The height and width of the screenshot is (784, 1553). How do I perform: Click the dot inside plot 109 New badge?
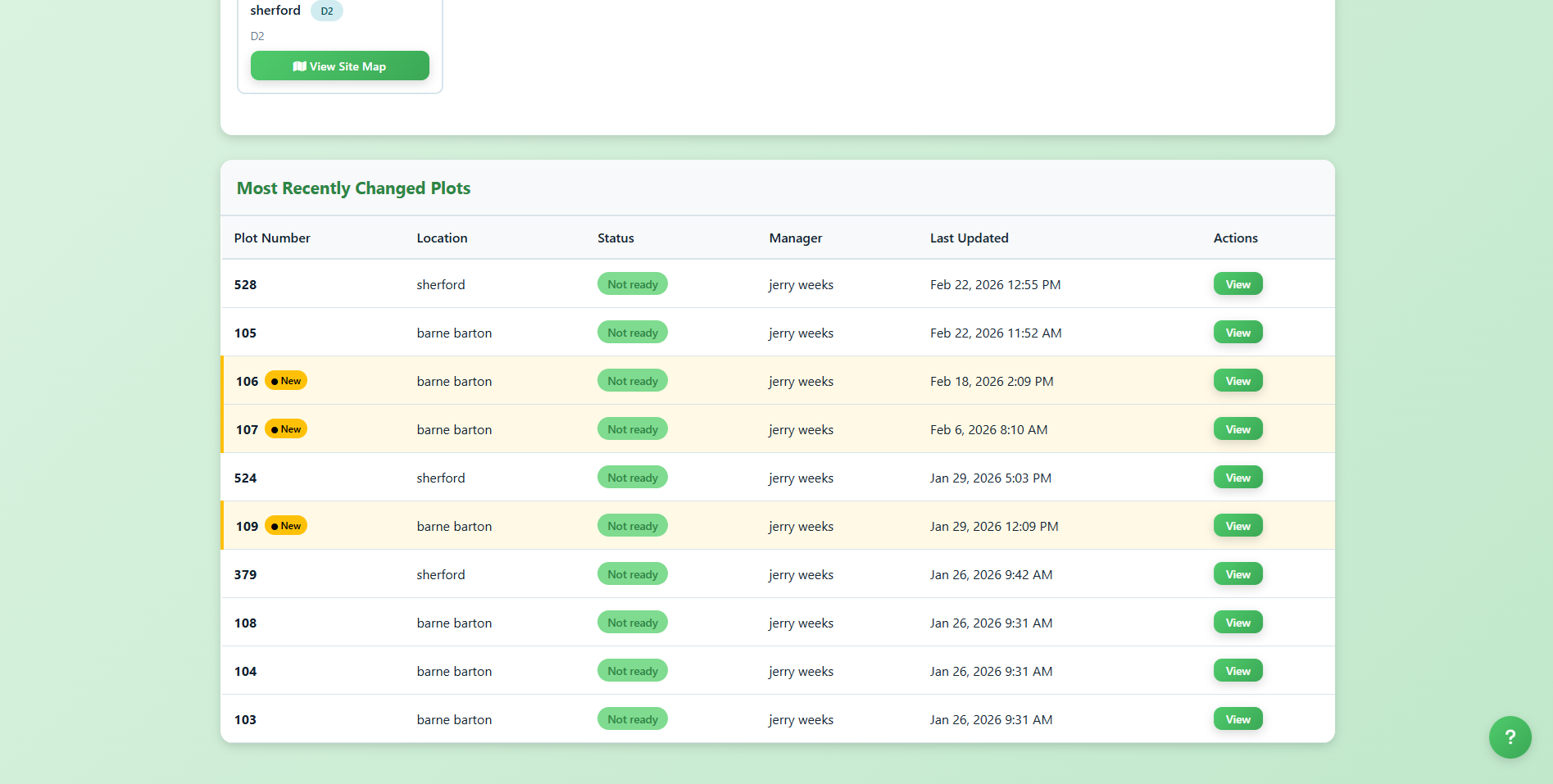click(x=275, y=525)
